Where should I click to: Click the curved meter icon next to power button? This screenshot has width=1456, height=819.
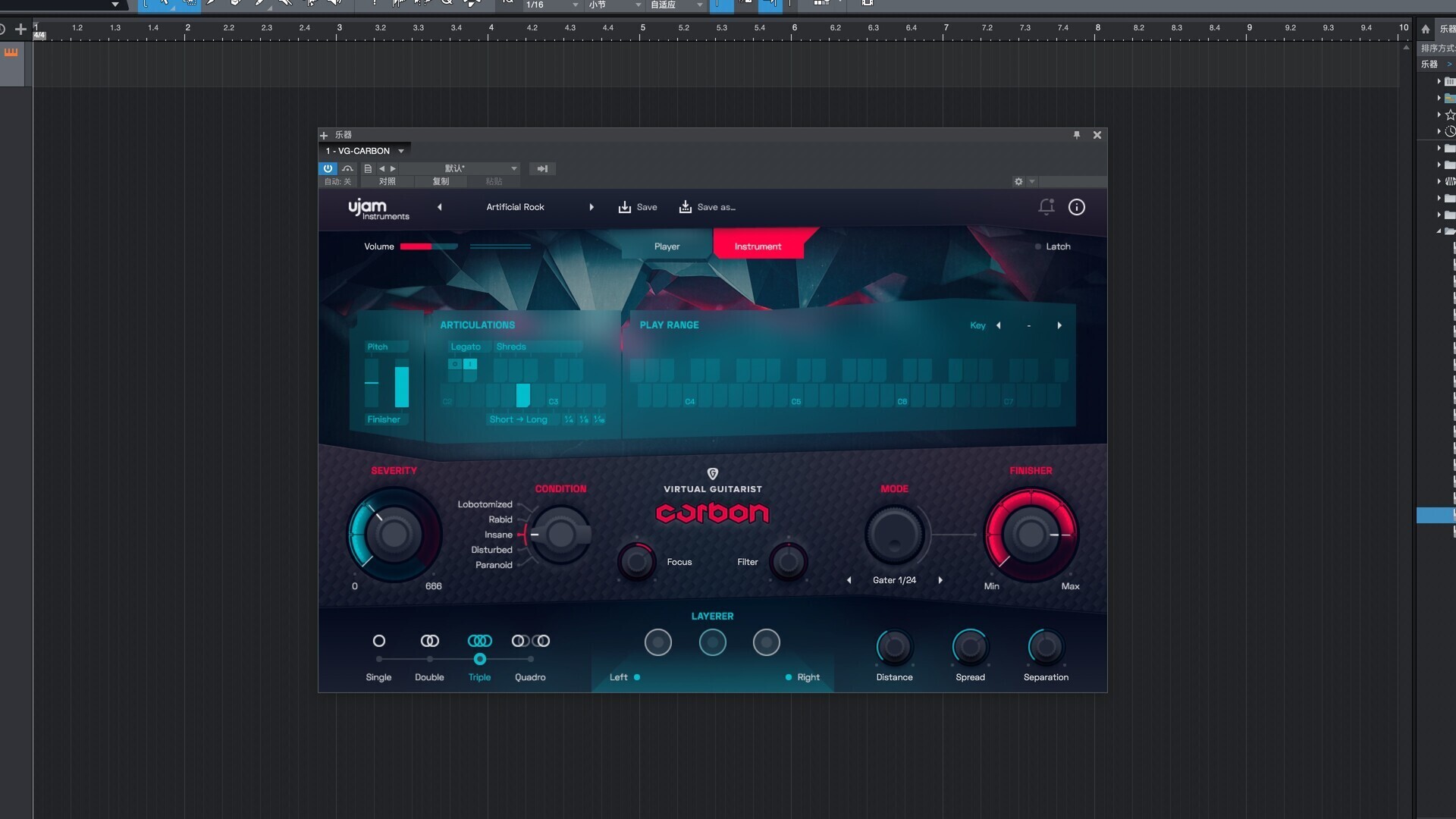click(347, 168)
